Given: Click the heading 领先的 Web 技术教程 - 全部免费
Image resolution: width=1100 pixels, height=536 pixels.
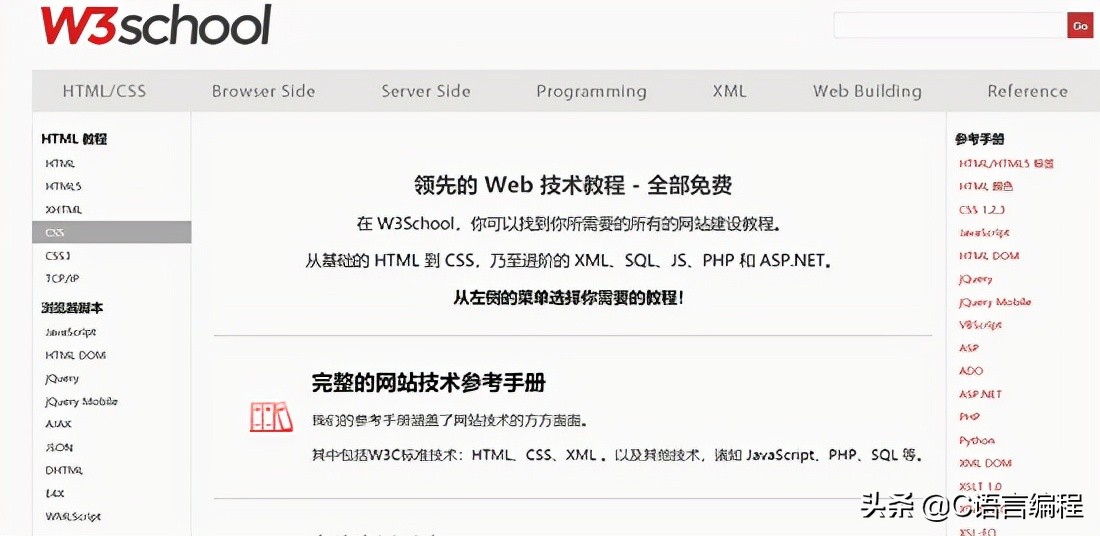Looking at the screenshot, I should click(x=573, y=185).
